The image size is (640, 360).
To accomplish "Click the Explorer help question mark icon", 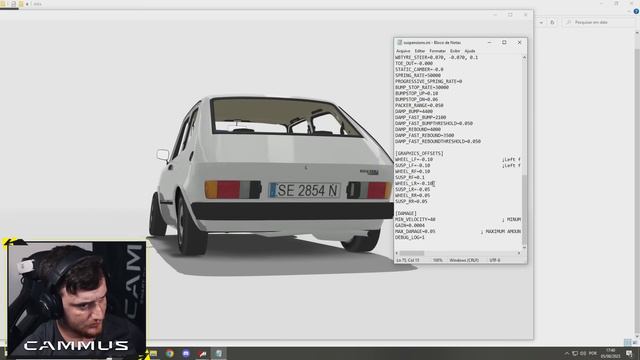I will (636, 12).
